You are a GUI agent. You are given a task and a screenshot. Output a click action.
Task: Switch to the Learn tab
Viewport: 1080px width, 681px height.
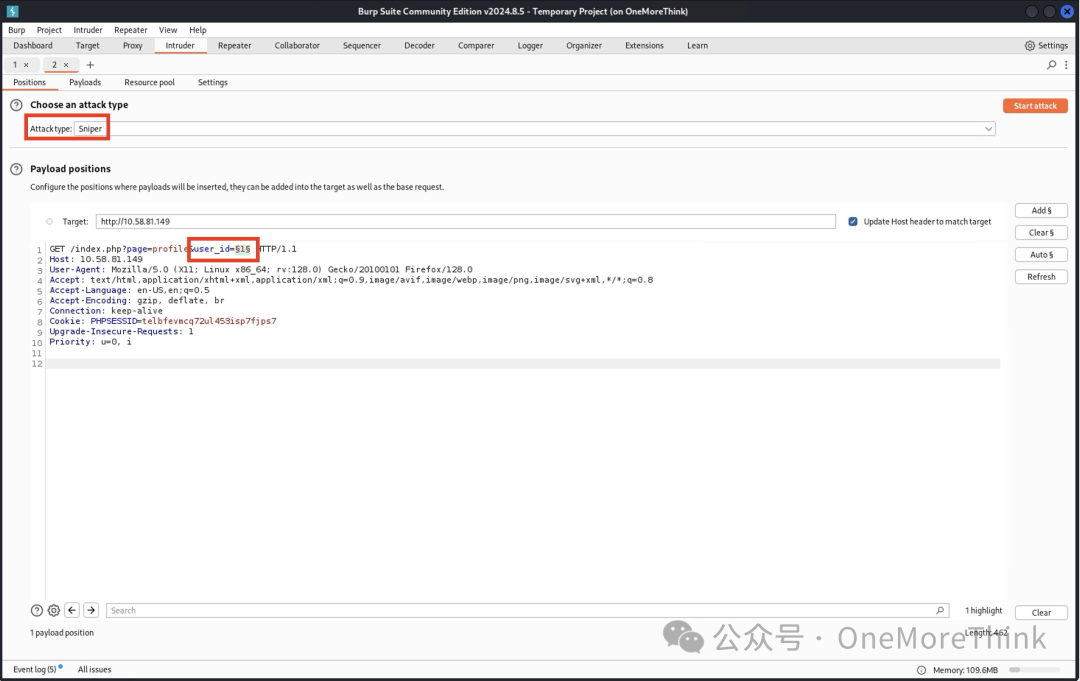(698, 45)
